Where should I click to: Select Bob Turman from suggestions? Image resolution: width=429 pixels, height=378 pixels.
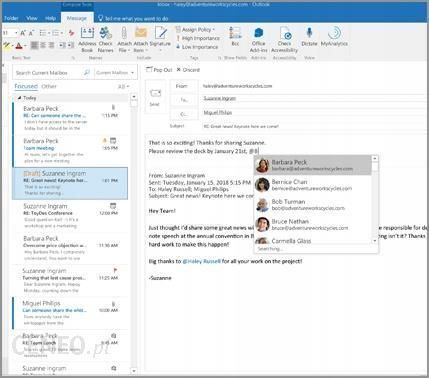click(313, 205)
